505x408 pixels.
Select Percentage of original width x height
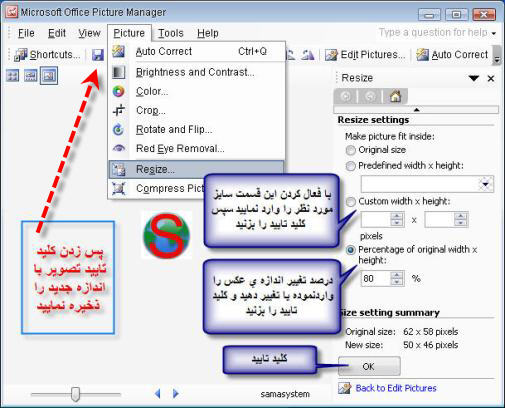point(350,250)
